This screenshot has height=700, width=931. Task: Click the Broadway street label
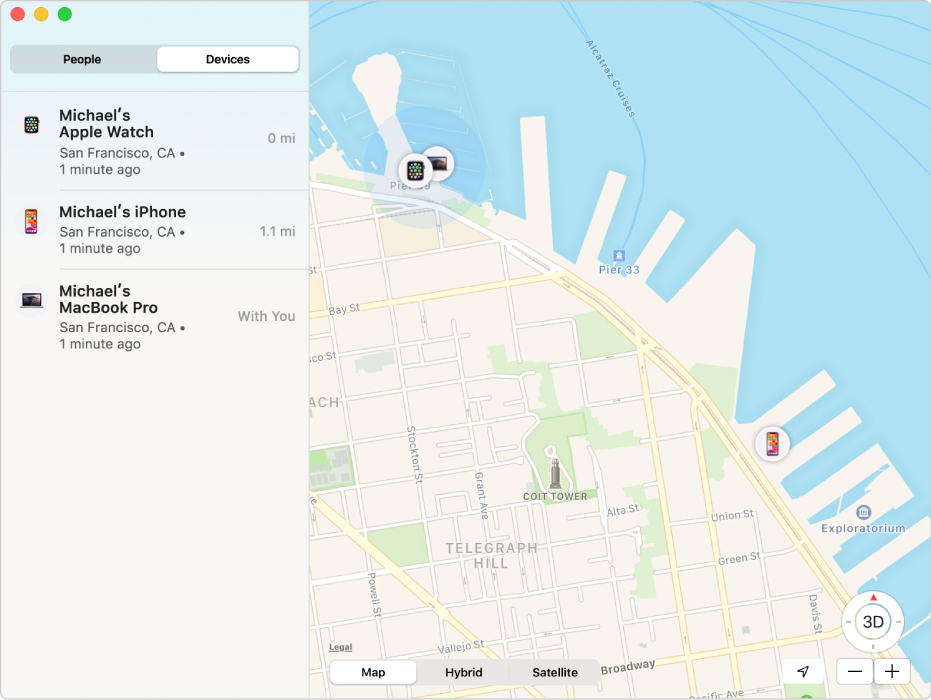628,667
